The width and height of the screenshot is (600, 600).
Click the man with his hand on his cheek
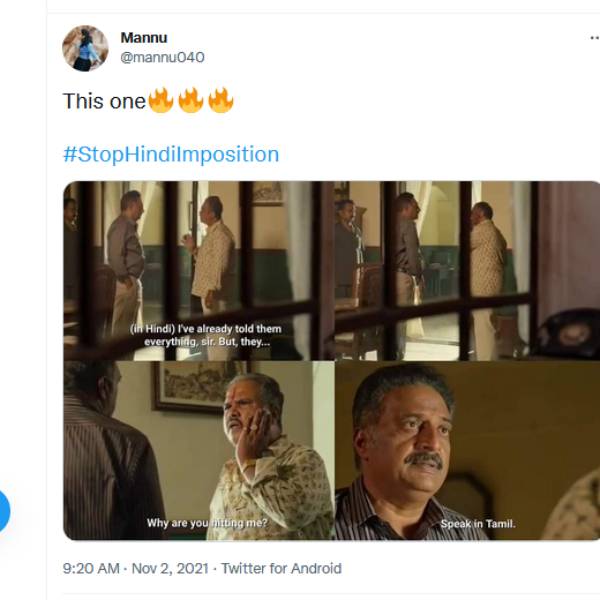[x=252, y=440]
